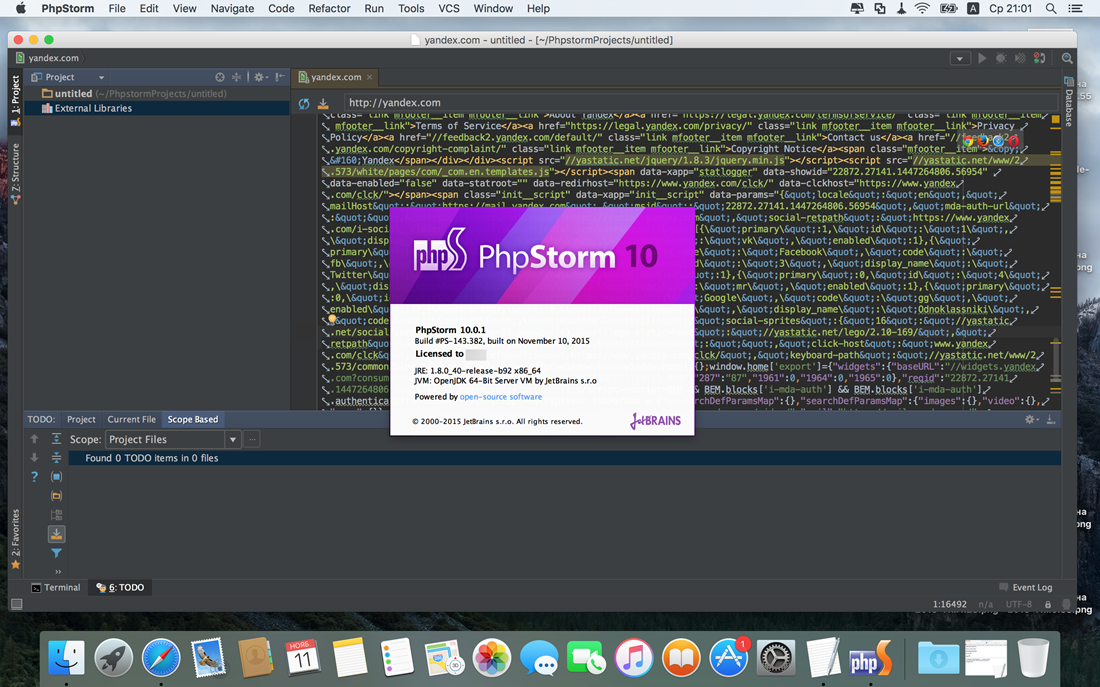The width and height of the screenshot is (1100, 687).
Task: Click the Debug bug icon
Action: (1001, 58)
